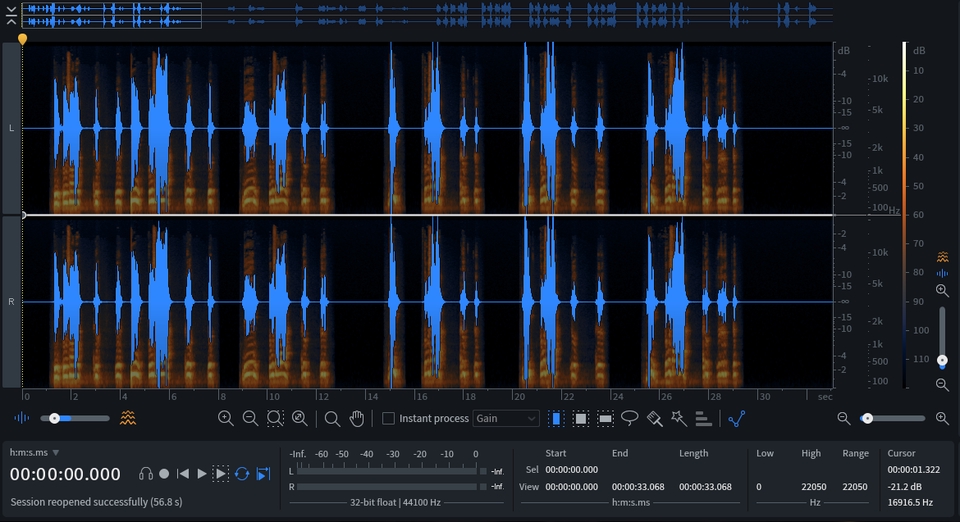
Task: Select the Time-frequency selection tool
Action: (x=580, y=419)
